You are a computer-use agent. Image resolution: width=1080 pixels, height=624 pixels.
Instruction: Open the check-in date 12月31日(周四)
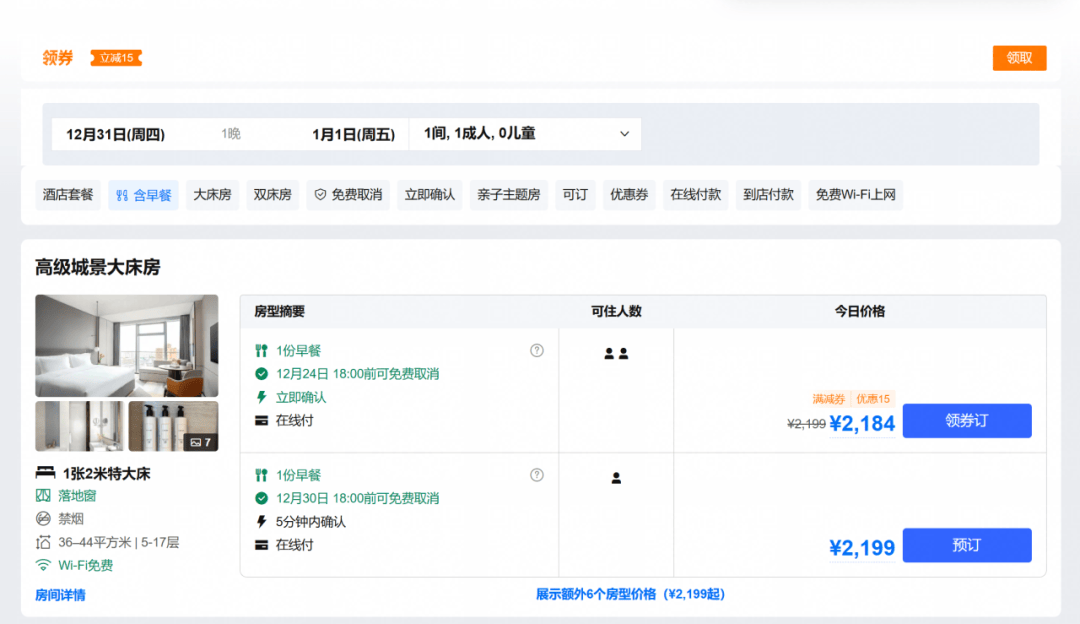(115, 134)
